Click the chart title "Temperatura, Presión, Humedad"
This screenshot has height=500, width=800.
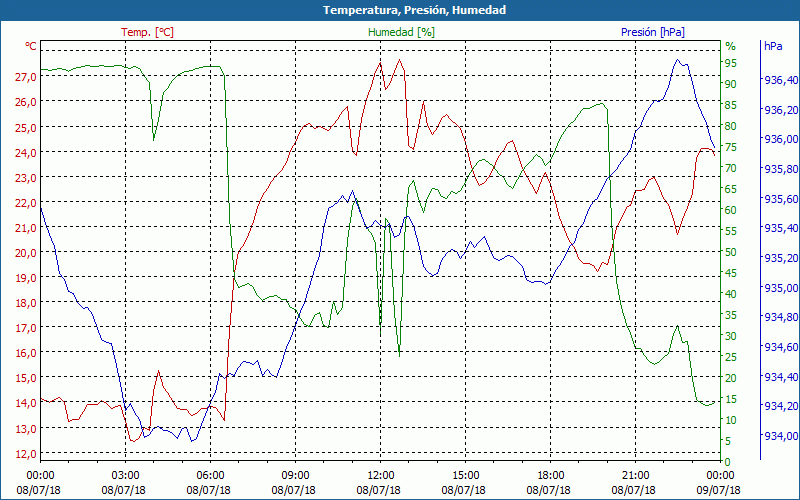point(414,10)
